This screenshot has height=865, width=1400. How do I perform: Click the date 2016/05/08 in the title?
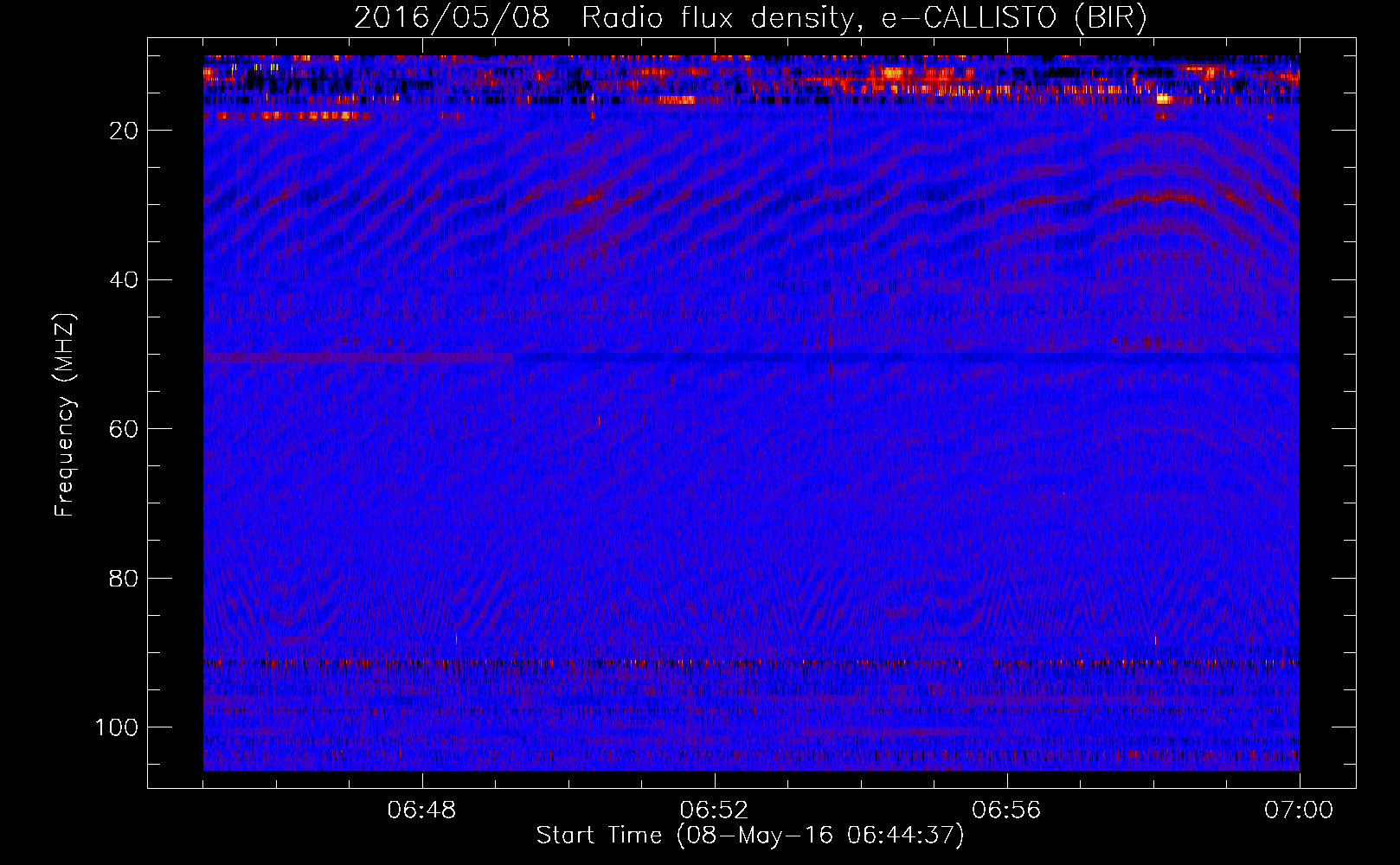[x=451, y=18]
